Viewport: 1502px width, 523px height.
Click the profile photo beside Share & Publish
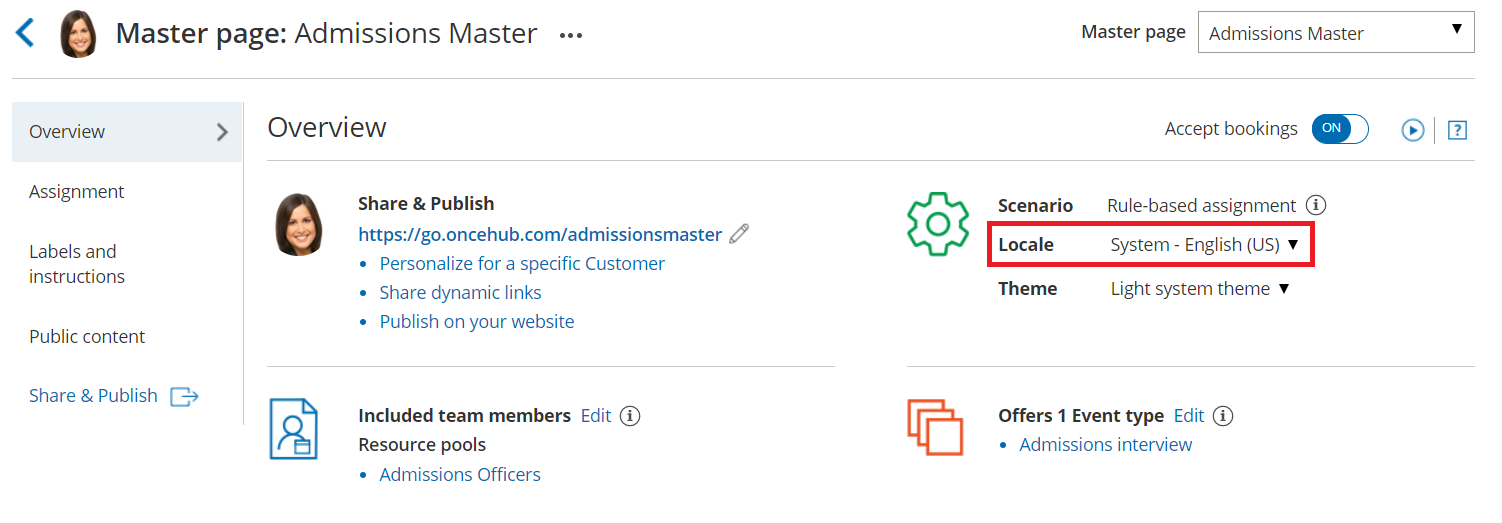pyautogui.click(x=299, y=224)
